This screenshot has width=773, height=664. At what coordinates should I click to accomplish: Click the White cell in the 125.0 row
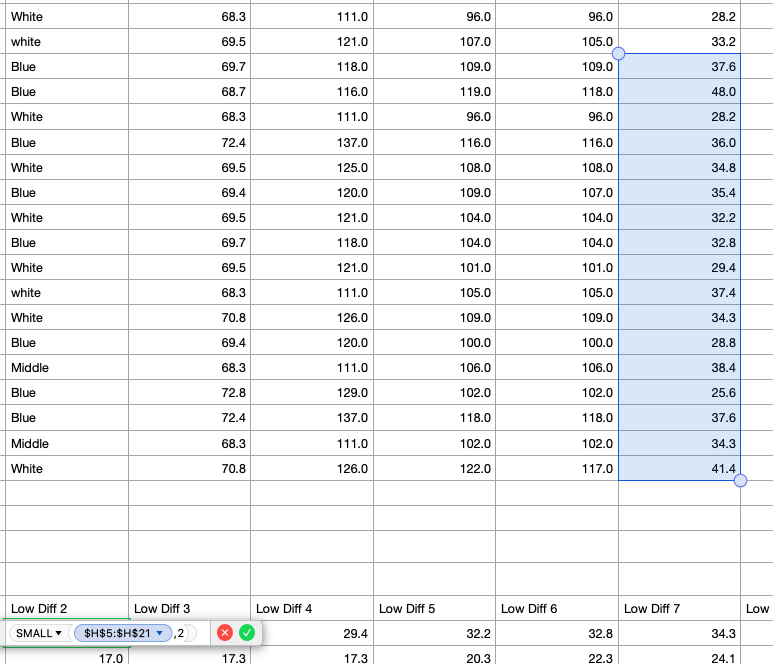tap(67, 168)
